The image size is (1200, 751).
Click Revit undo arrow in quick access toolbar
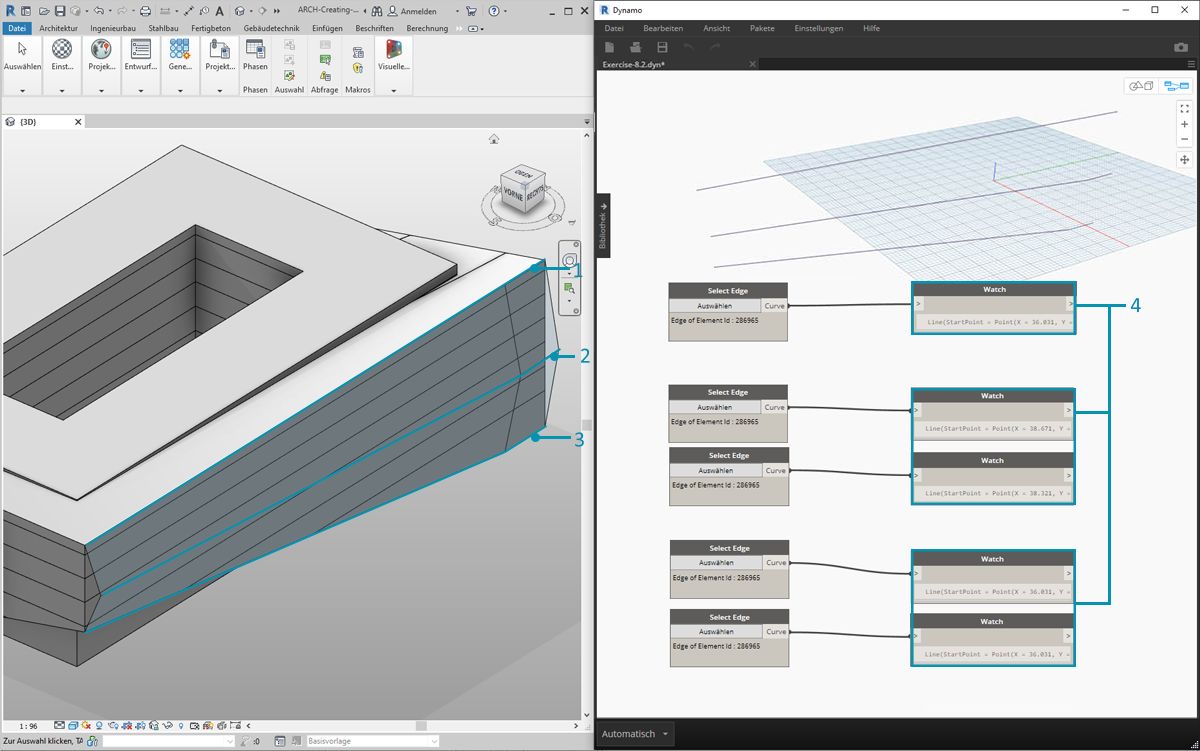[x=98, y=11]
